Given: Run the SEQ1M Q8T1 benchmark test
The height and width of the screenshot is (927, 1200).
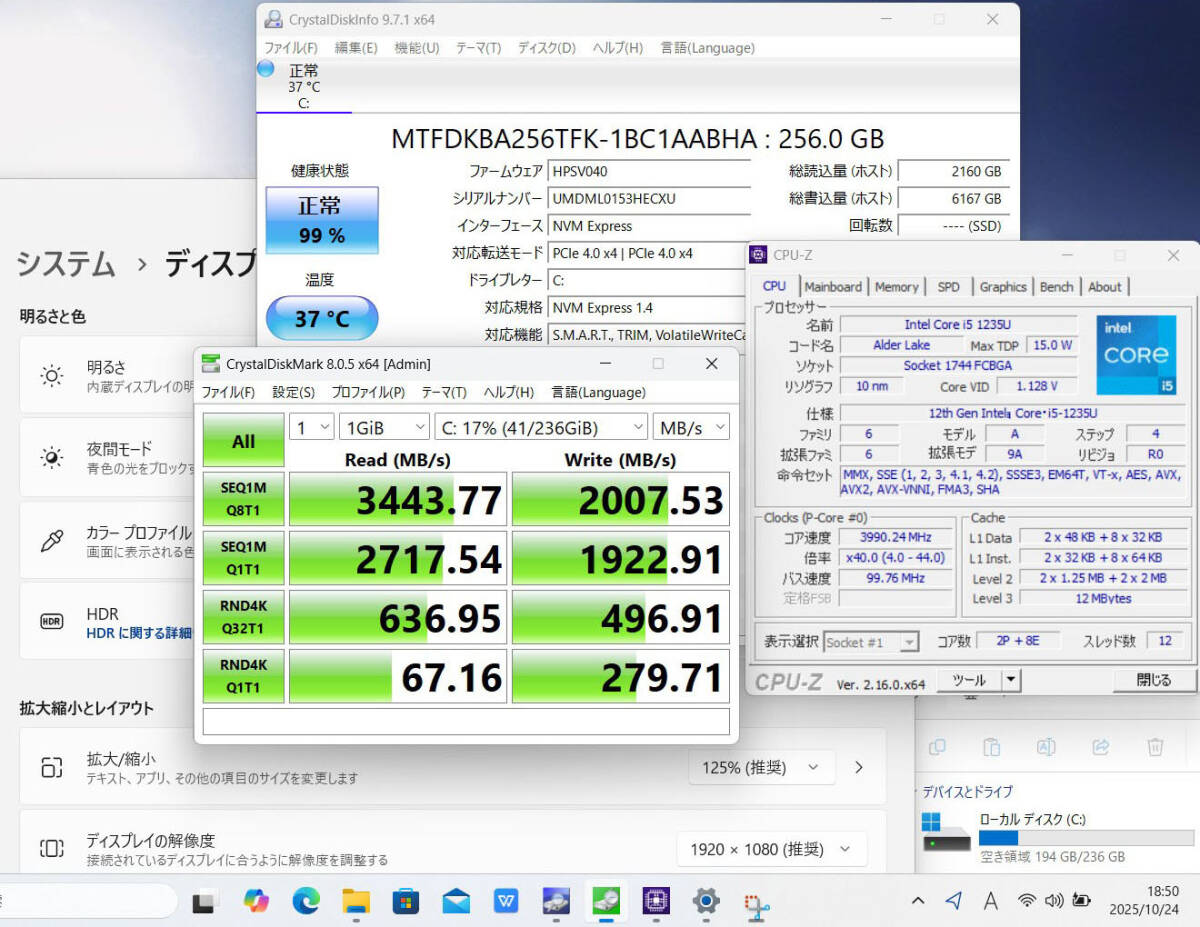Looking at the screenshot, I should pos(243,499).
